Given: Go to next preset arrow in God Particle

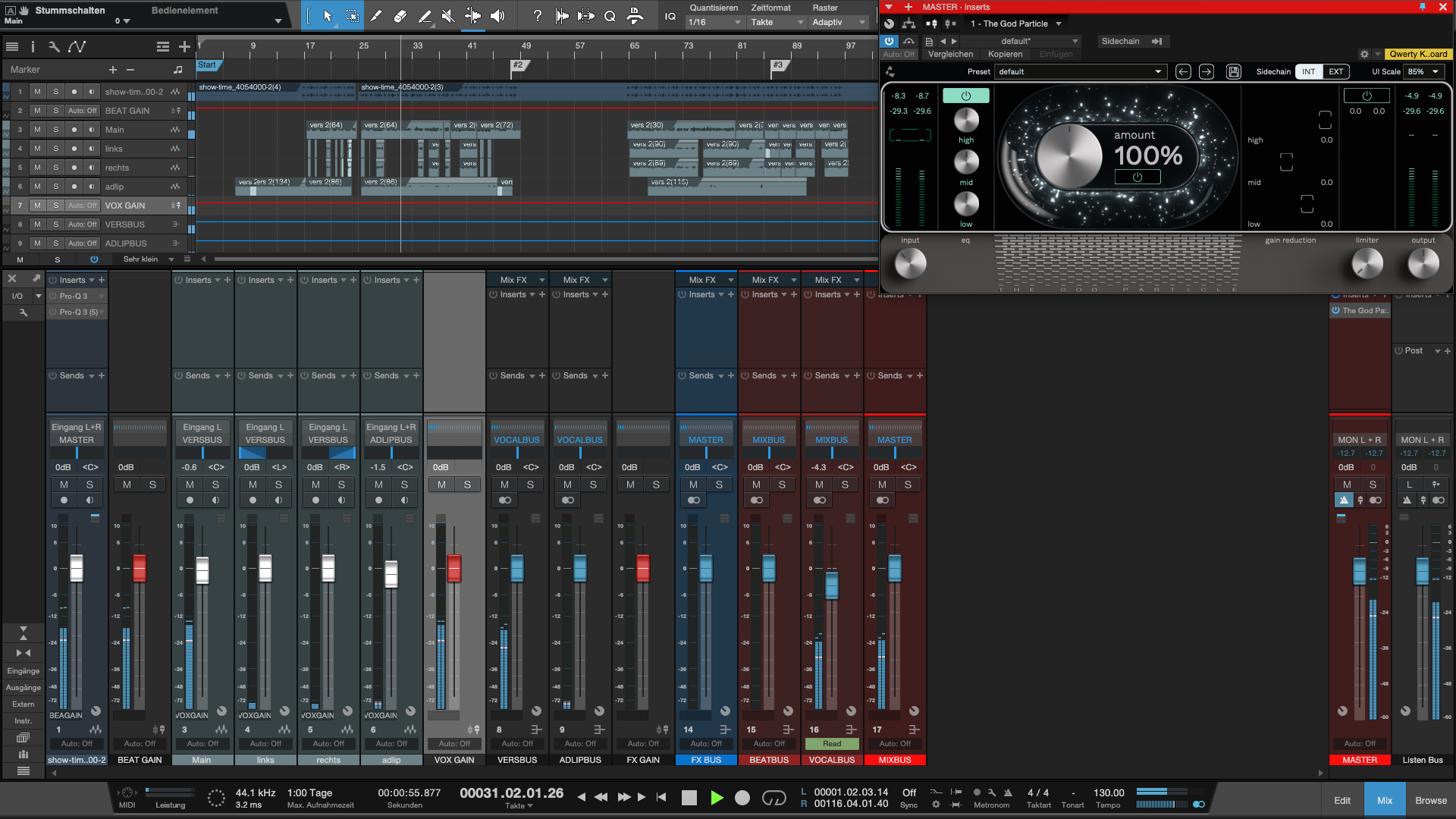Looking at the screenshot, I should click(x=1207, y=71).
